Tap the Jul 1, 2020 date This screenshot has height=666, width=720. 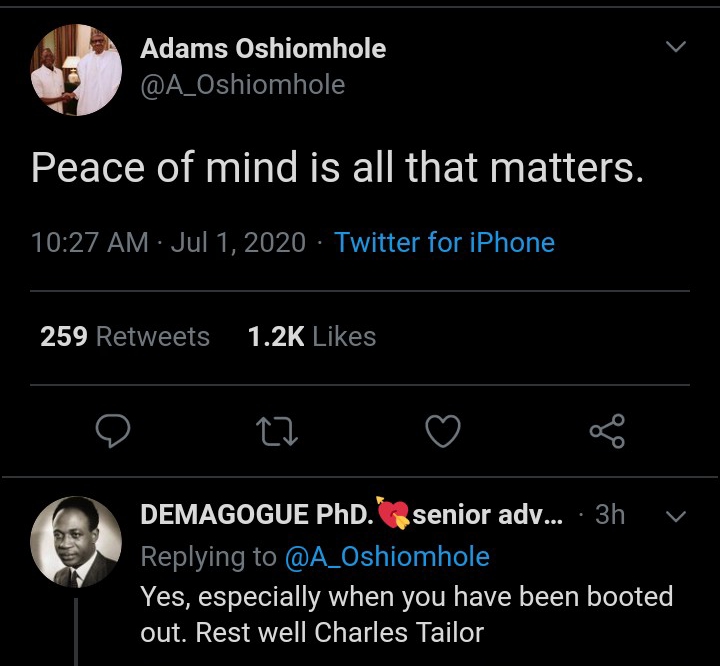238,243
